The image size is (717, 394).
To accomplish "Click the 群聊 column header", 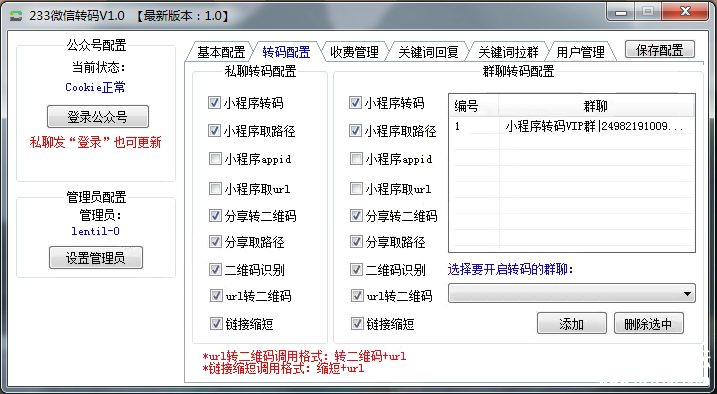I will 596,106.
